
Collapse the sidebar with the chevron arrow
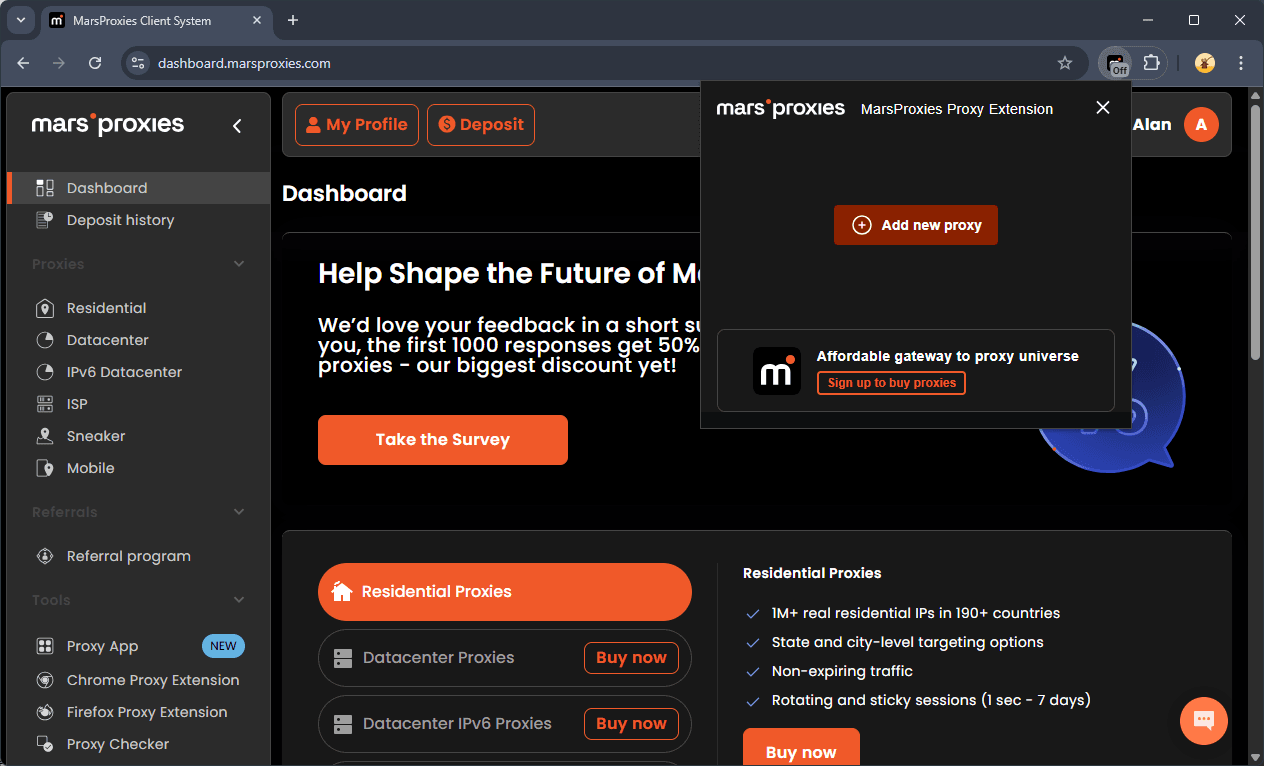point(237,125)
